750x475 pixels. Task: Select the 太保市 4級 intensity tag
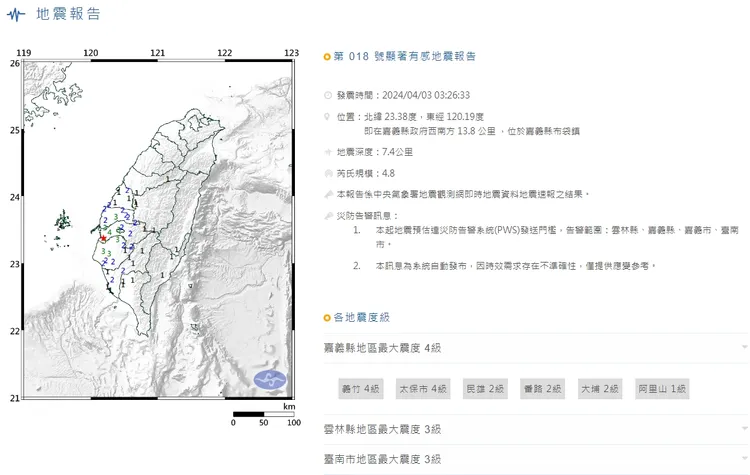click(423, 389)
